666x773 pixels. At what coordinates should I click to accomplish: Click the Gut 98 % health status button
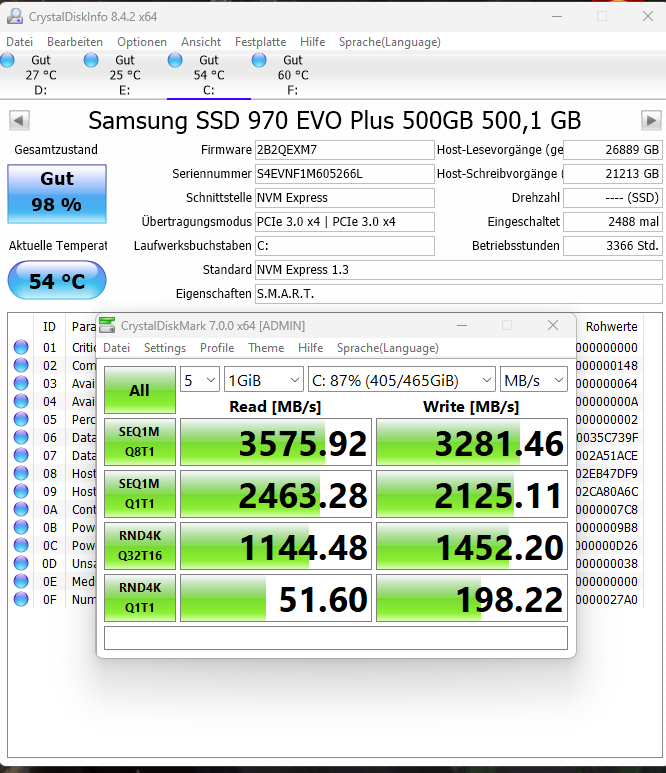pyautogui.click(x=57, y=193)
